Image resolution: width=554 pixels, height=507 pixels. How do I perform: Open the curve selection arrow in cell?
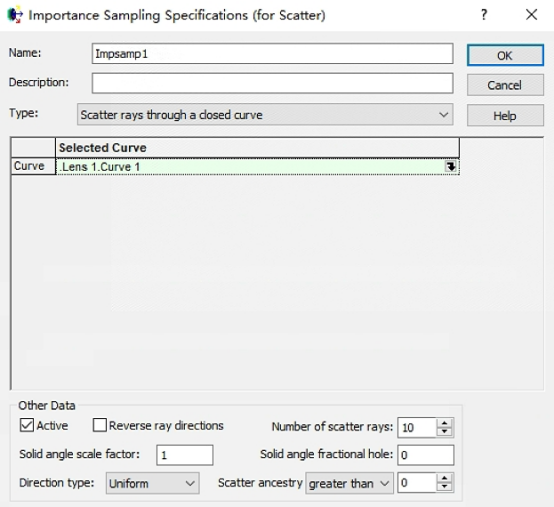click(451, 166)
